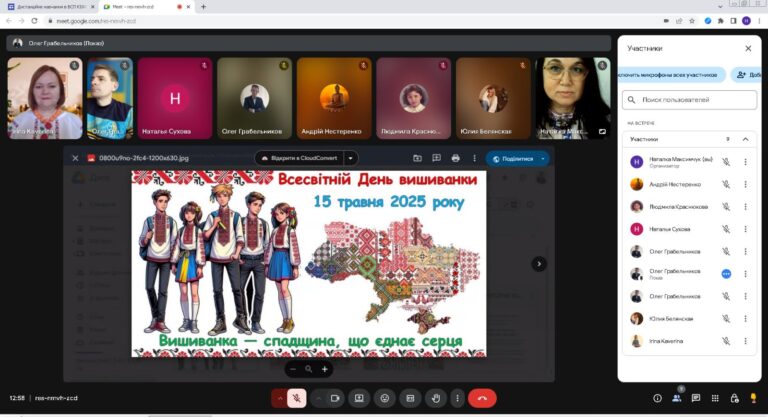Raise hand using the hand icon
The image size is (768, 417).
435,398
